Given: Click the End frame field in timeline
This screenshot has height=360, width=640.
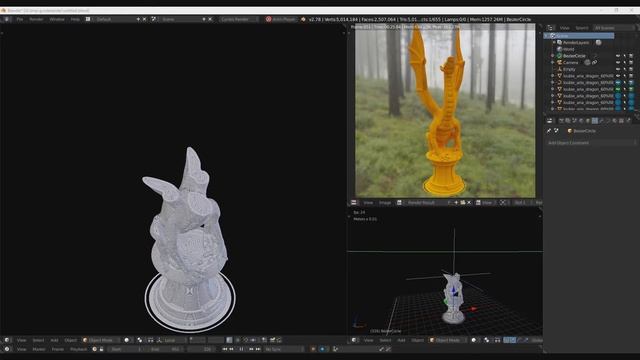Looking at the screenshot, I should click(x=164, y=349).
